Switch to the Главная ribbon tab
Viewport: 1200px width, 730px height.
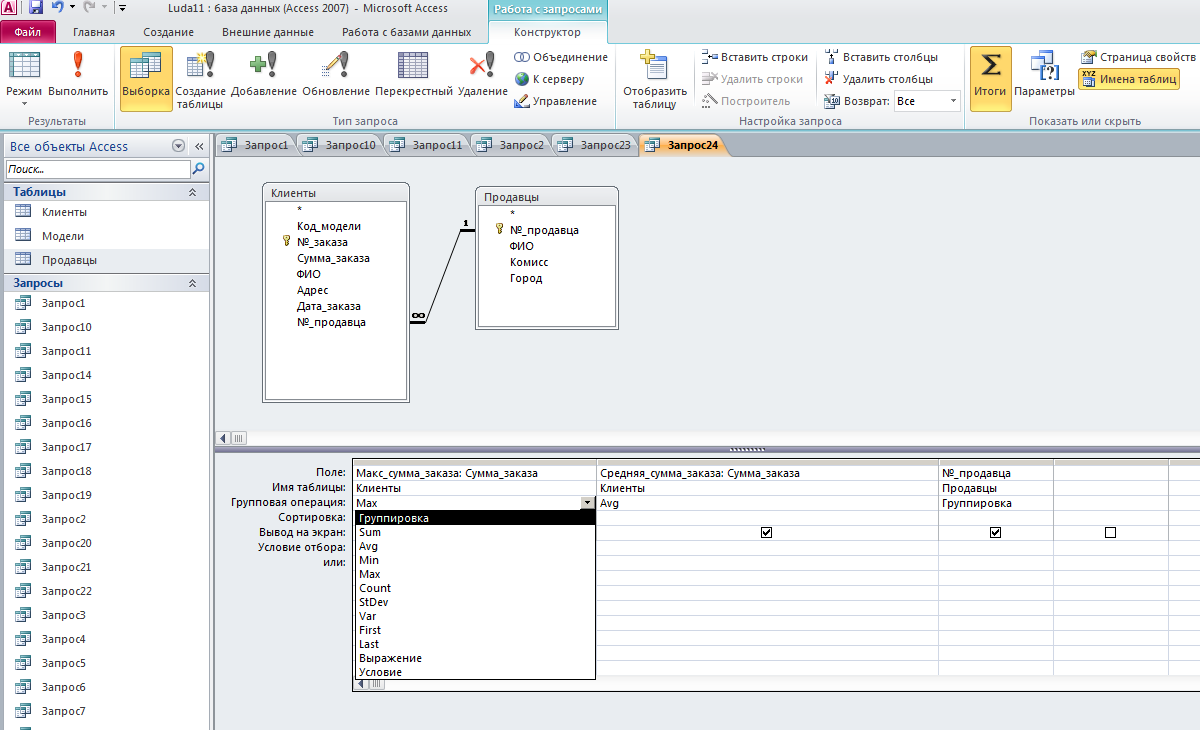point(94,32)
